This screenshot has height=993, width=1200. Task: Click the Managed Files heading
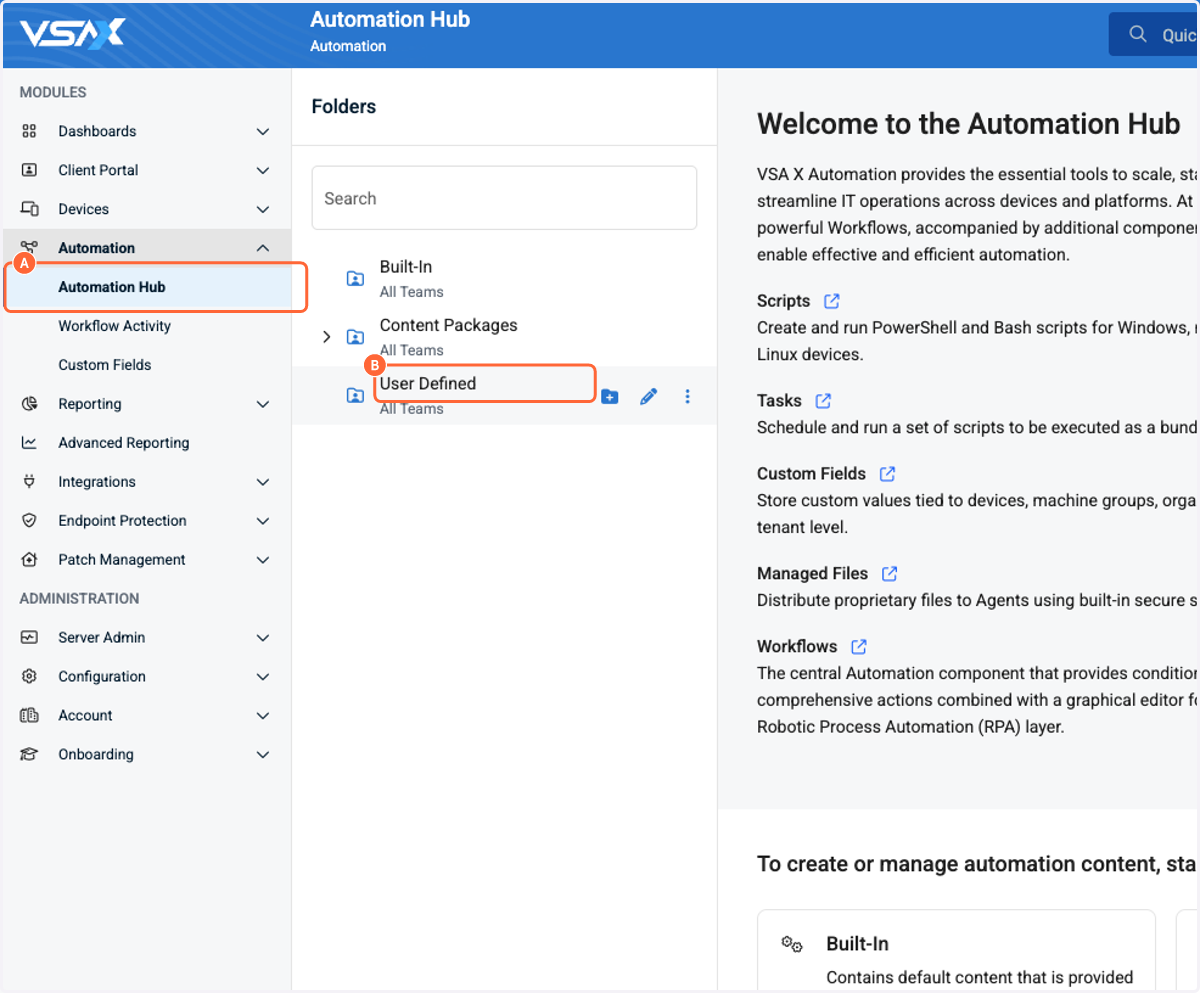813,574
